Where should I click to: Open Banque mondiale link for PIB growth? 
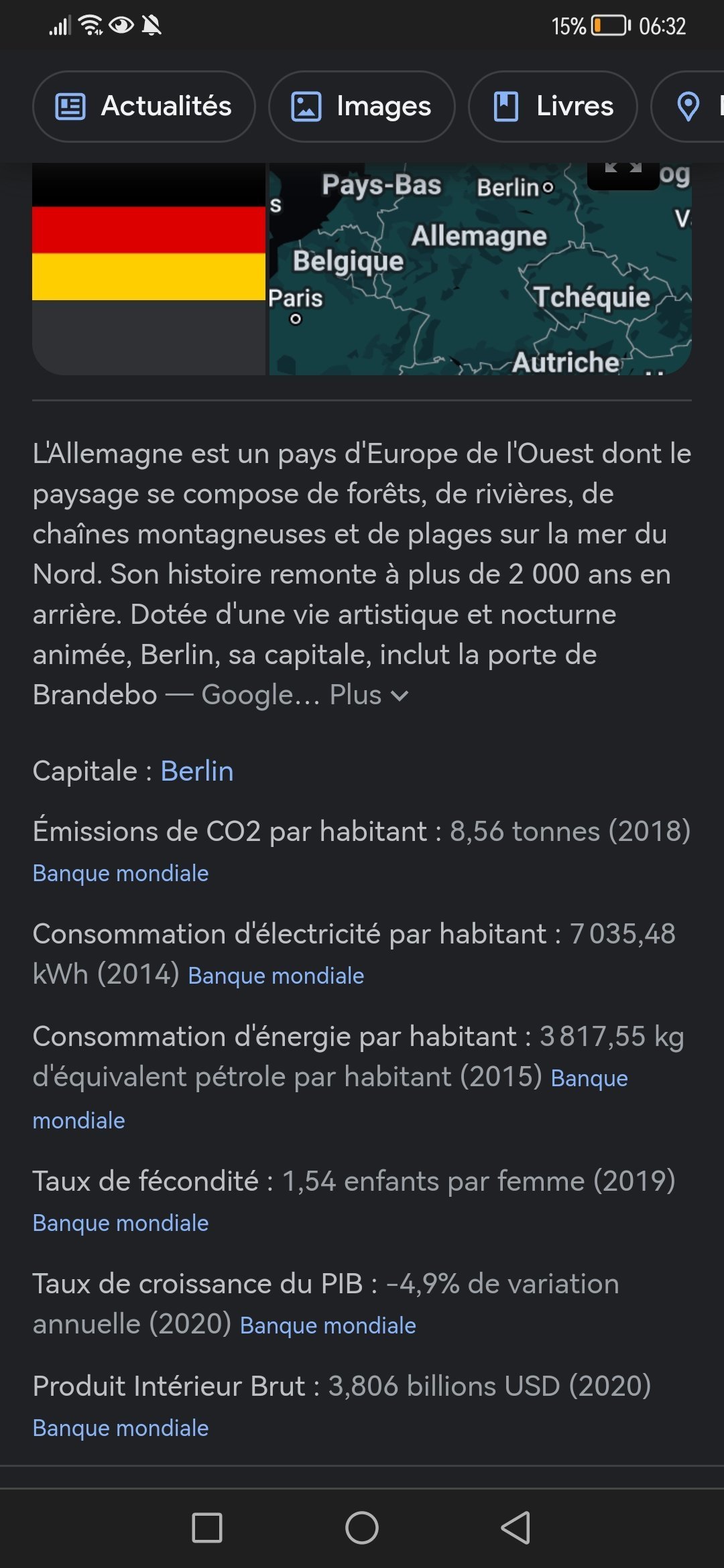(328, 1325)
